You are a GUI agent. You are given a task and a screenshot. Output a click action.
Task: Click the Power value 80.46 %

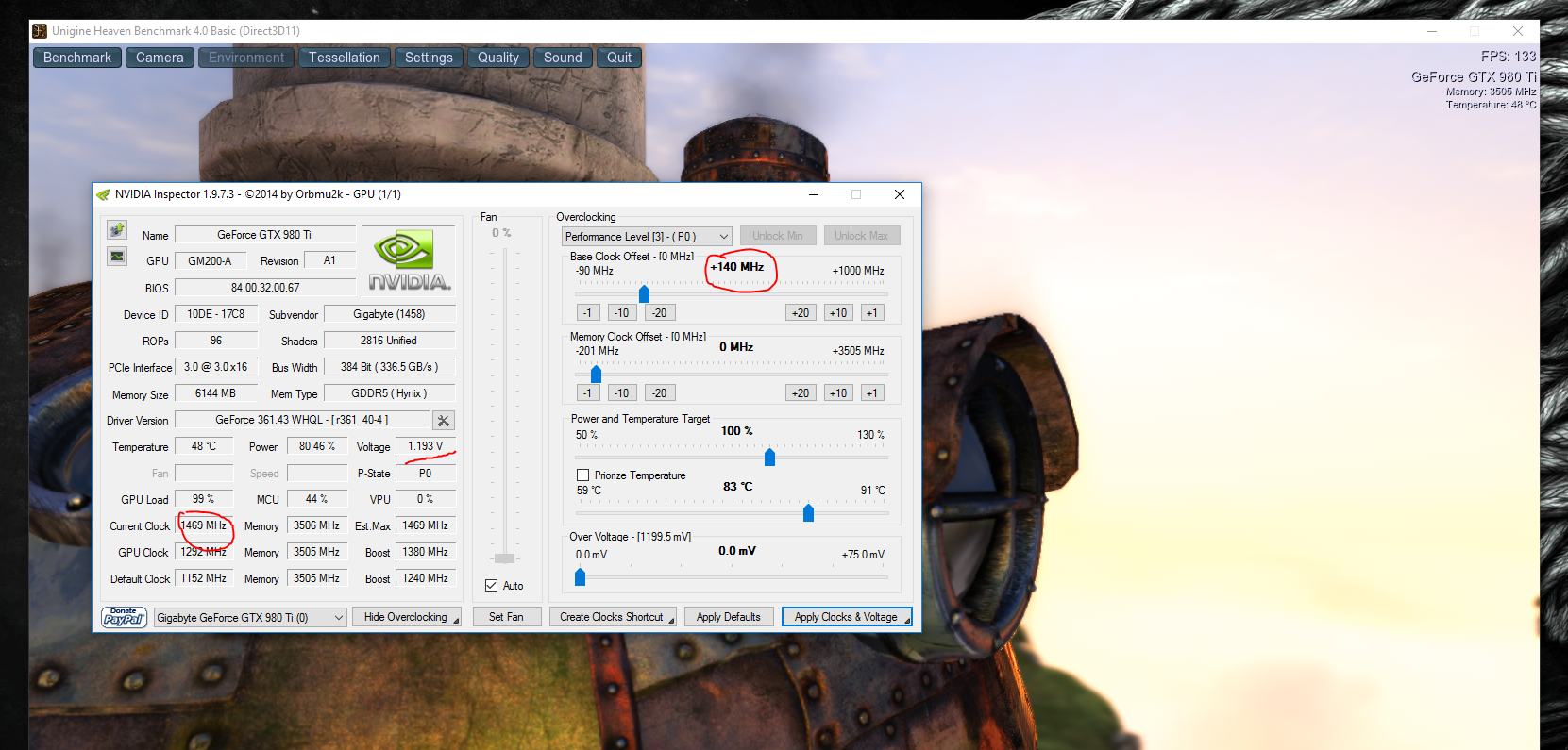(x=317, y=446)
